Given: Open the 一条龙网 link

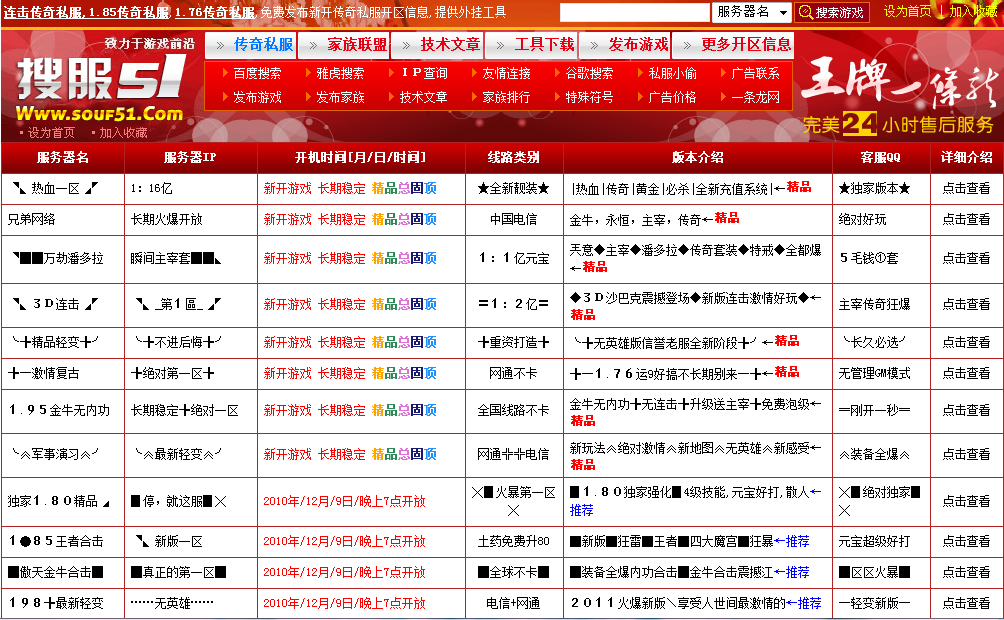Looking at the screenshot, I should click(753, 97).
